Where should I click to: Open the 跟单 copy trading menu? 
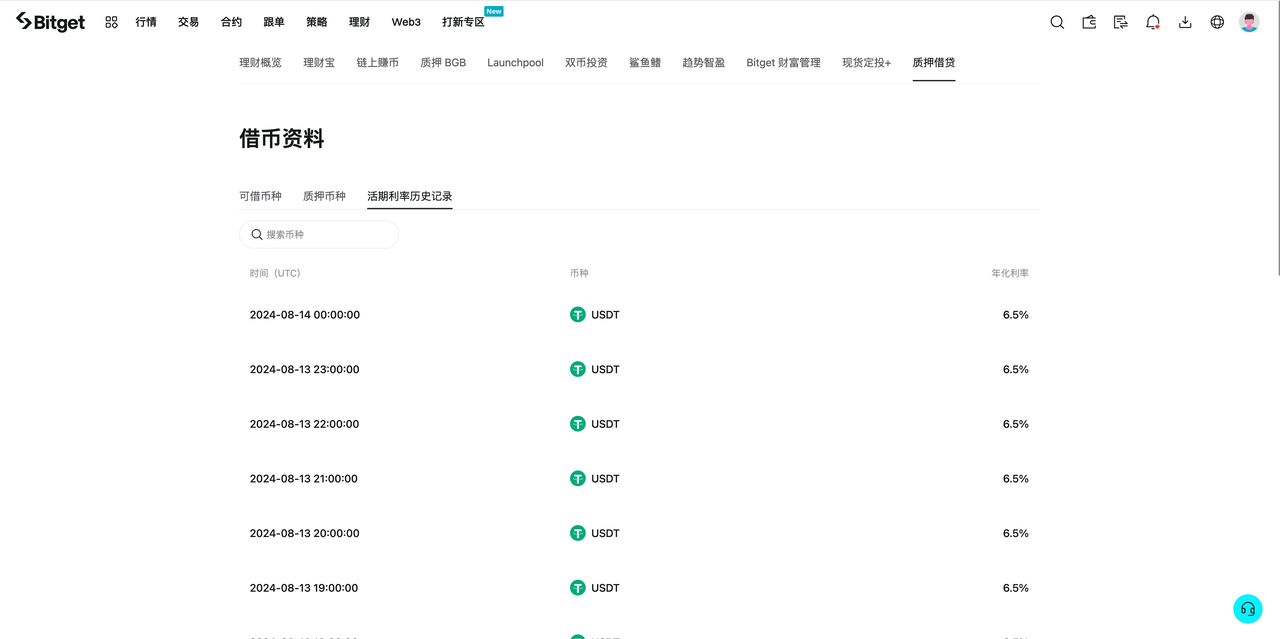(x=274, y=22)
